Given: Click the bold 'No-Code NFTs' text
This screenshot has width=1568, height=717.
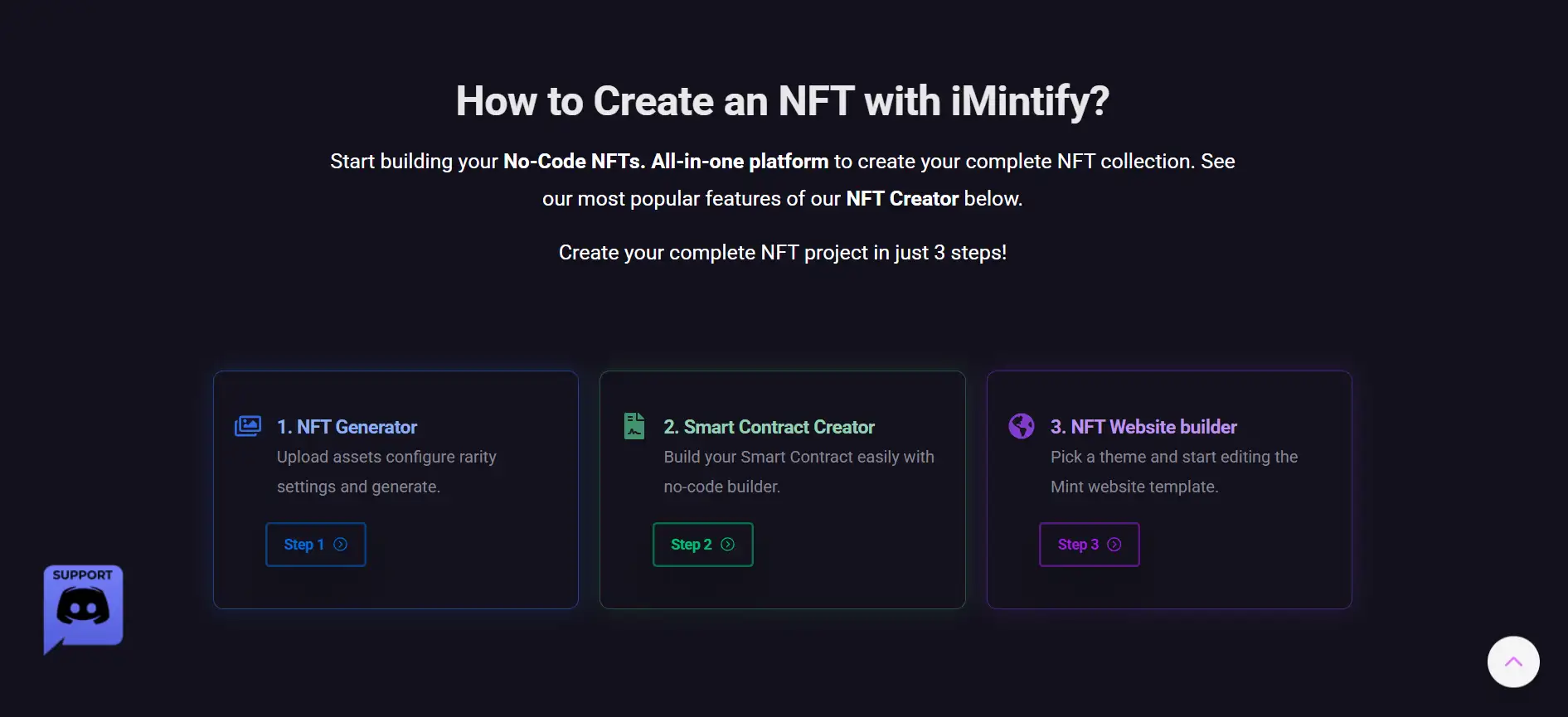Looking at the screenshot, I should (573, 162).
